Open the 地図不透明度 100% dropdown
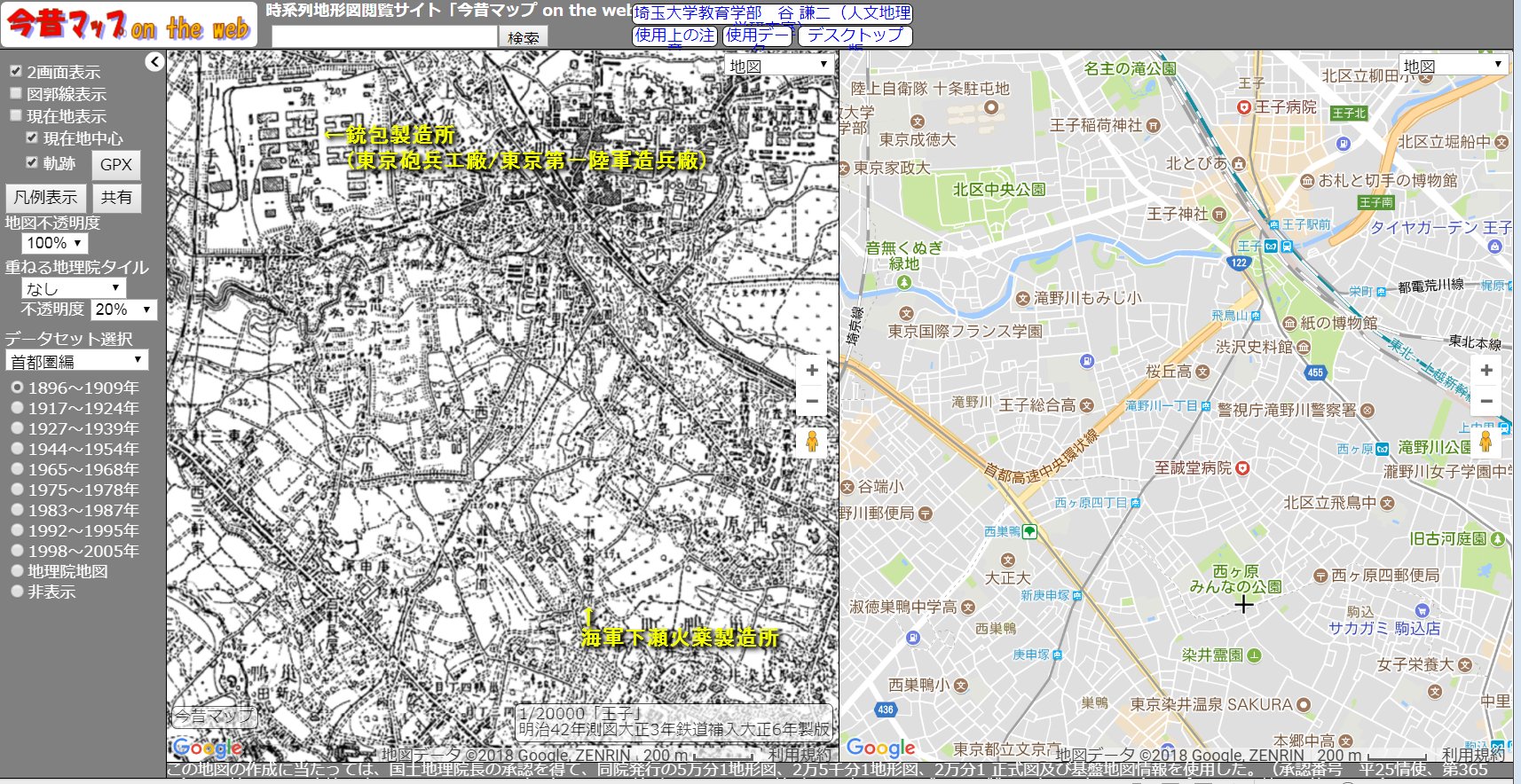Viewport: 1521px width, 784px height. tap(55, 243)
